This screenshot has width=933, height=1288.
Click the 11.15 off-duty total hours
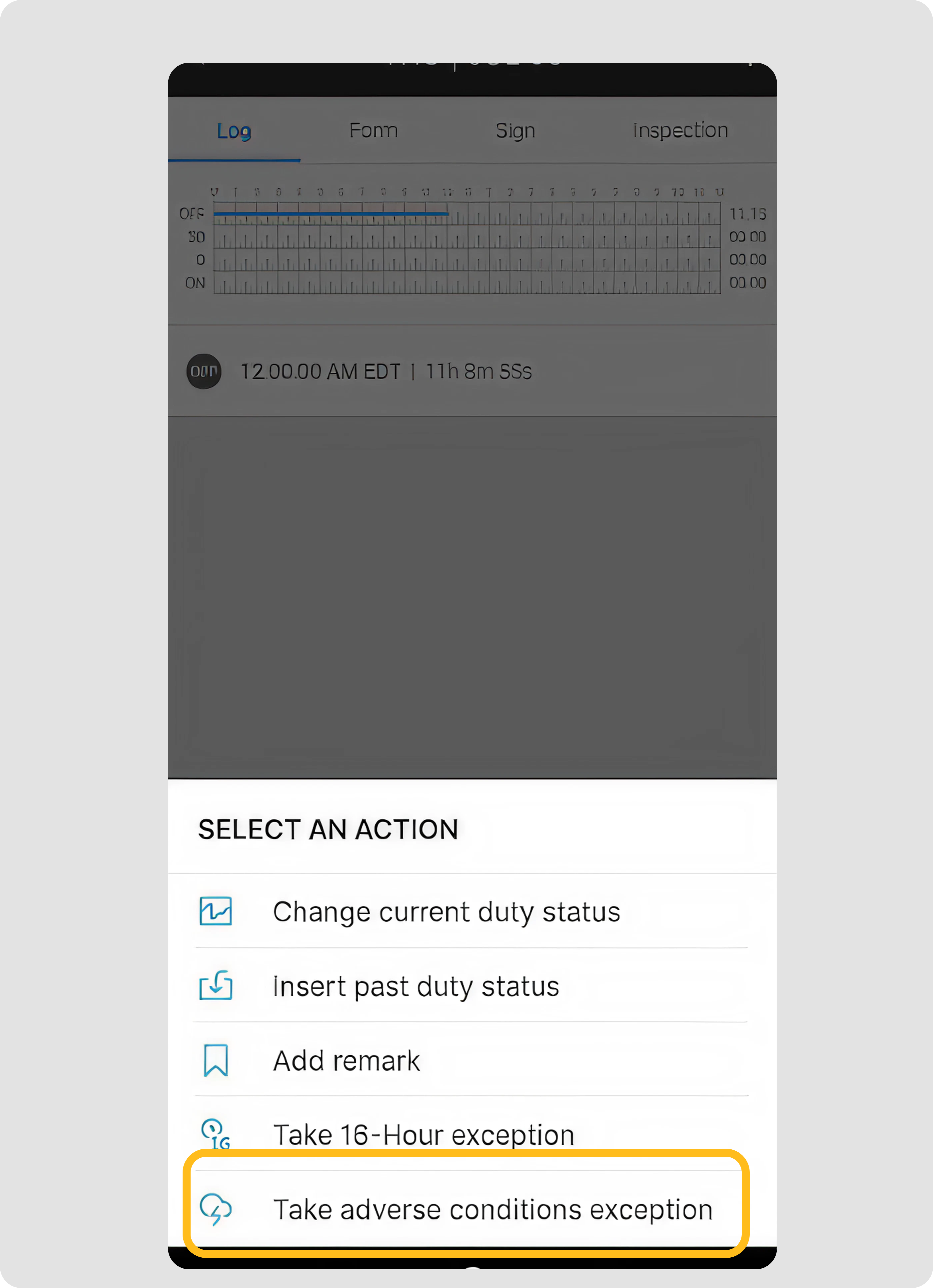click(x=747, y=214)
